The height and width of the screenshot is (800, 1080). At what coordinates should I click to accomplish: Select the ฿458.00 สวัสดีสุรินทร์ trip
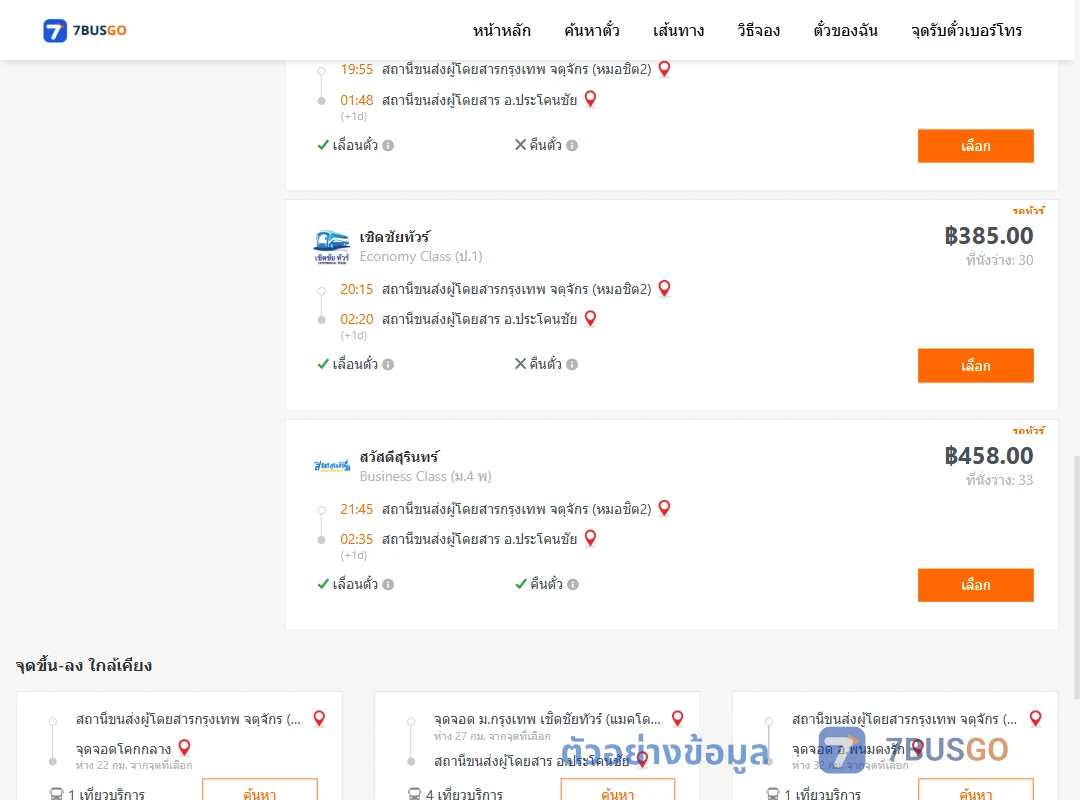[x=975, y=585]
